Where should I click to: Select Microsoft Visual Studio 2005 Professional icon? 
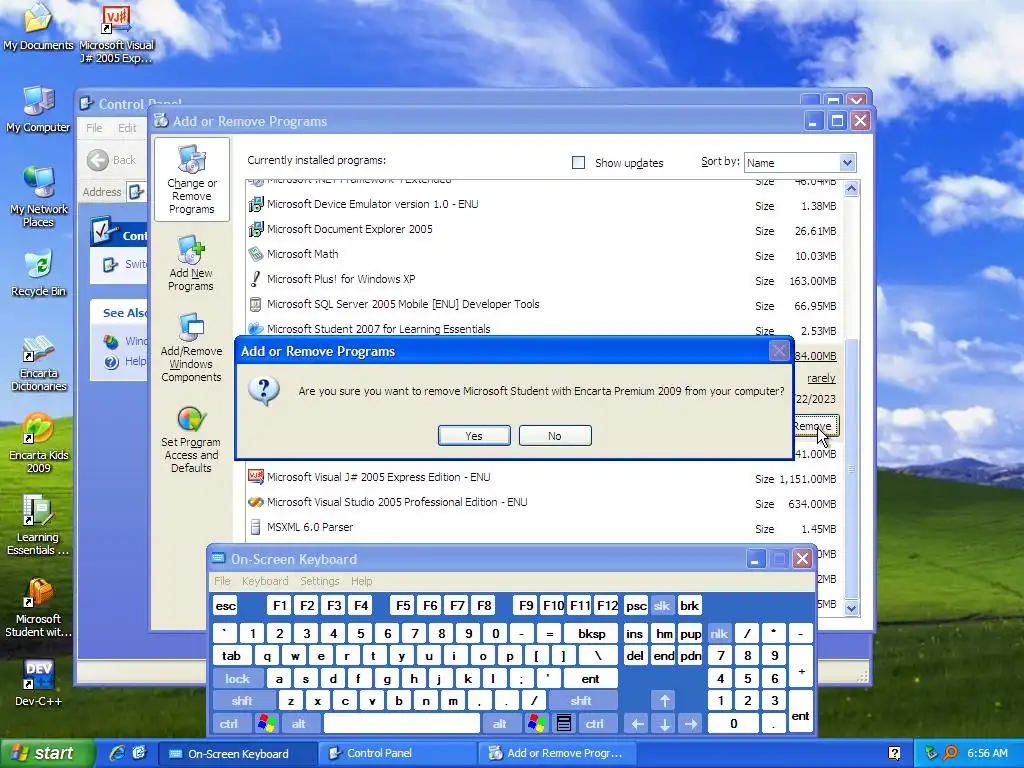tap(255, 502)
